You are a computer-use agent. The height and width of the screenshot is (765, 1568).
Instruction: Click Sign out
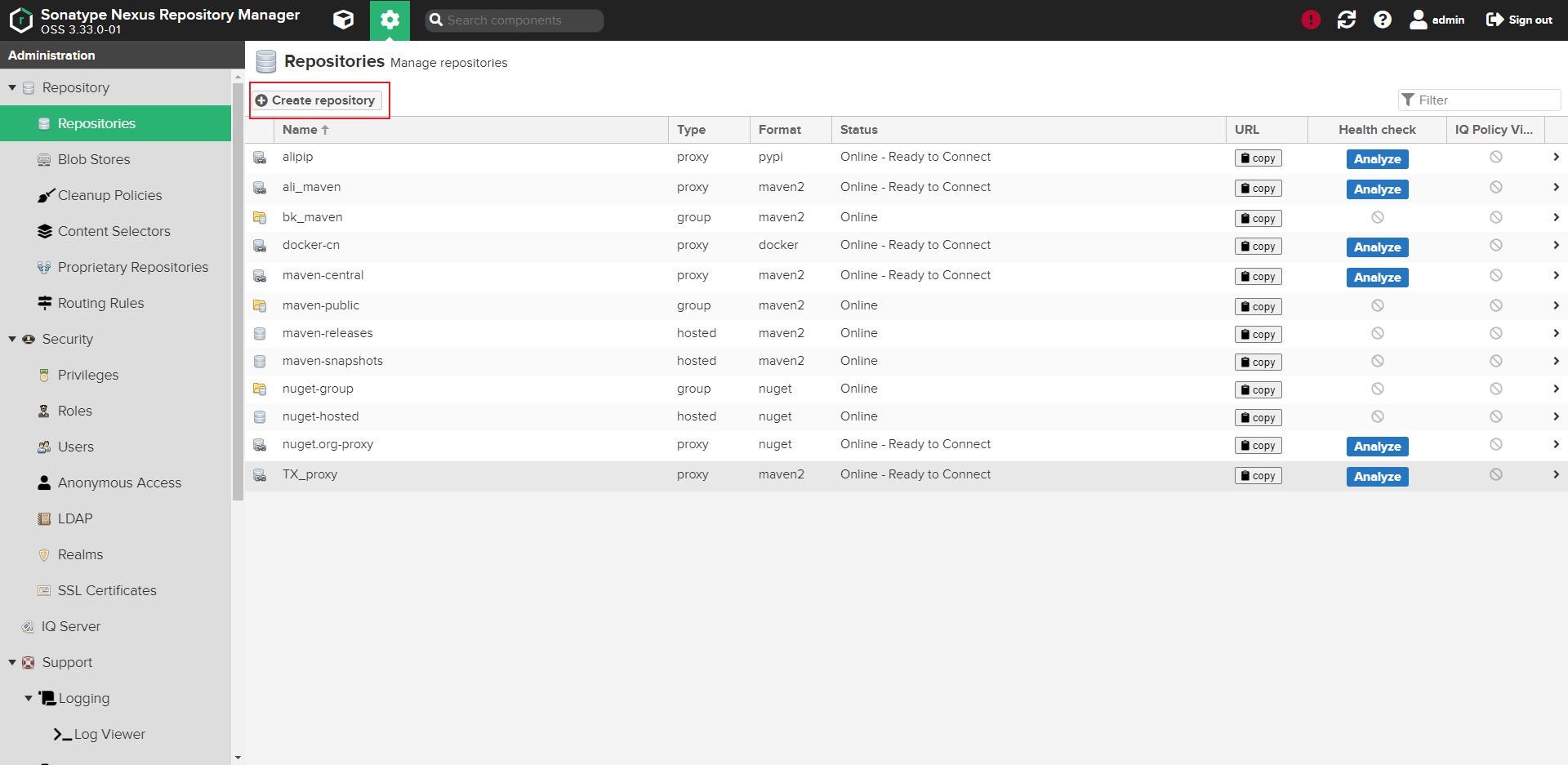(1519, 20)
